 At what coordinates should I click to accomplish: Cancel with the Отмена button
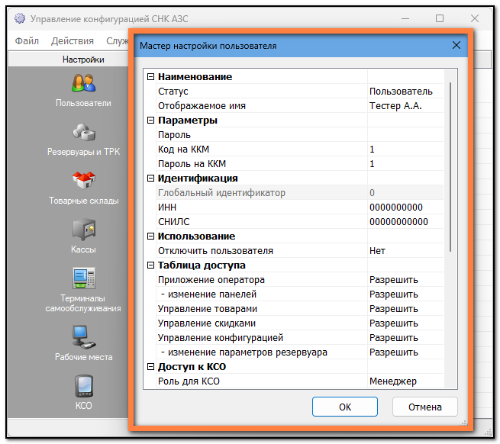tap(425, 407)
